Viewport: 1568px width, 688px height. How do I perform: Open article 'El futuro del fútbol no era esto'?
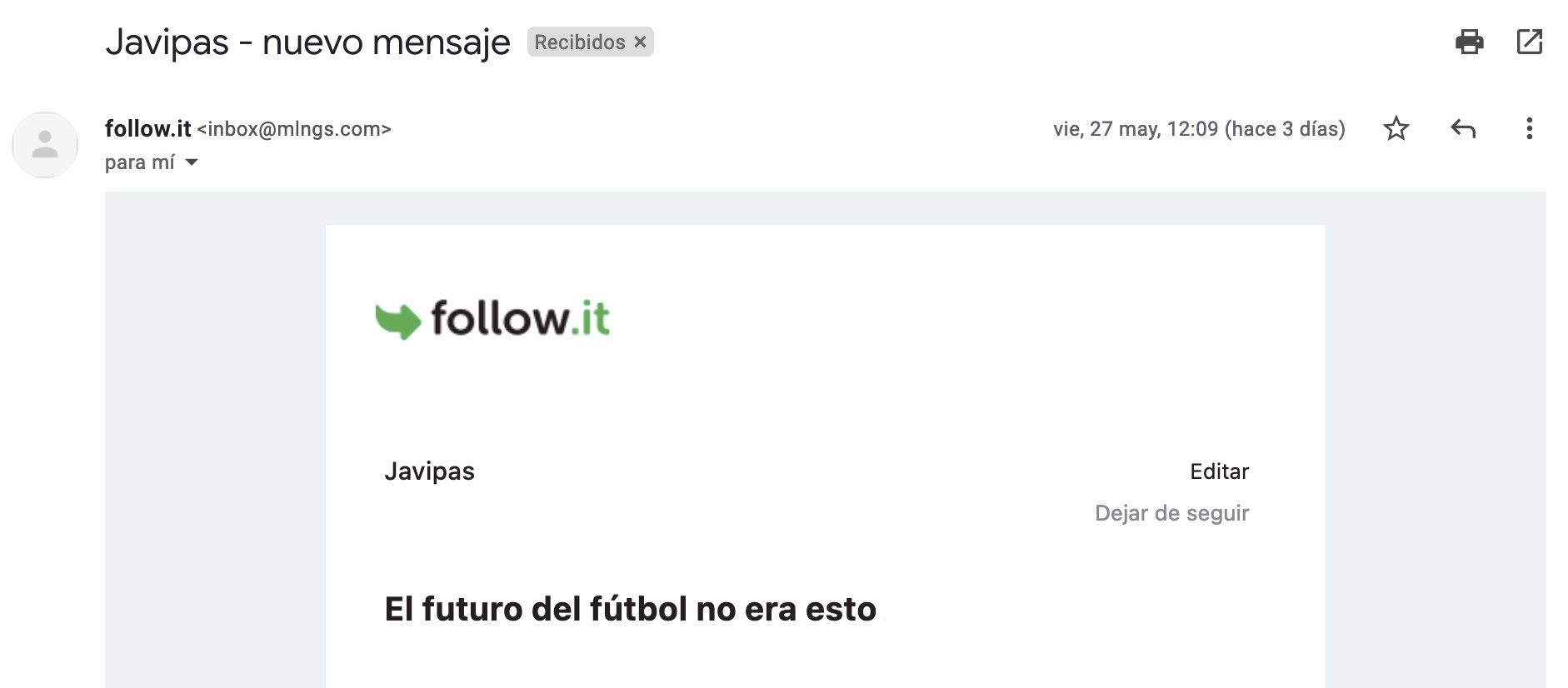630,609
